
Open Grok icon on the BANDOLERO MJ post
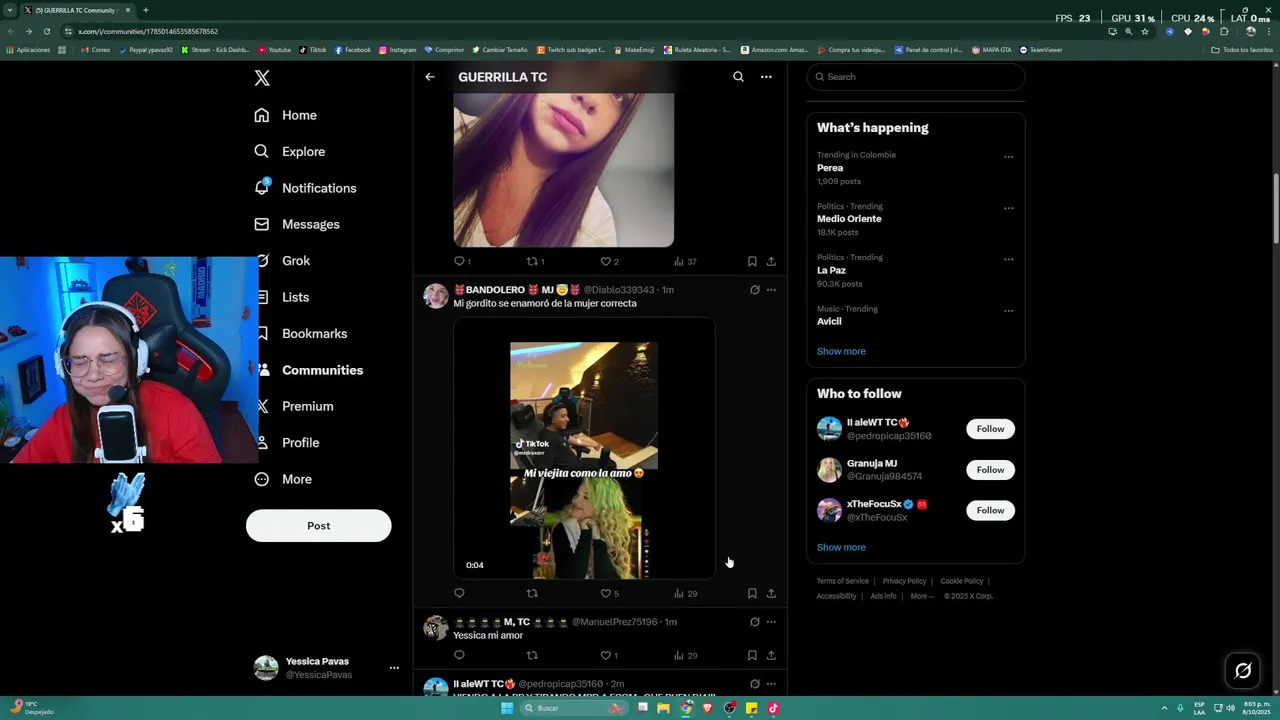pos(755,290)
